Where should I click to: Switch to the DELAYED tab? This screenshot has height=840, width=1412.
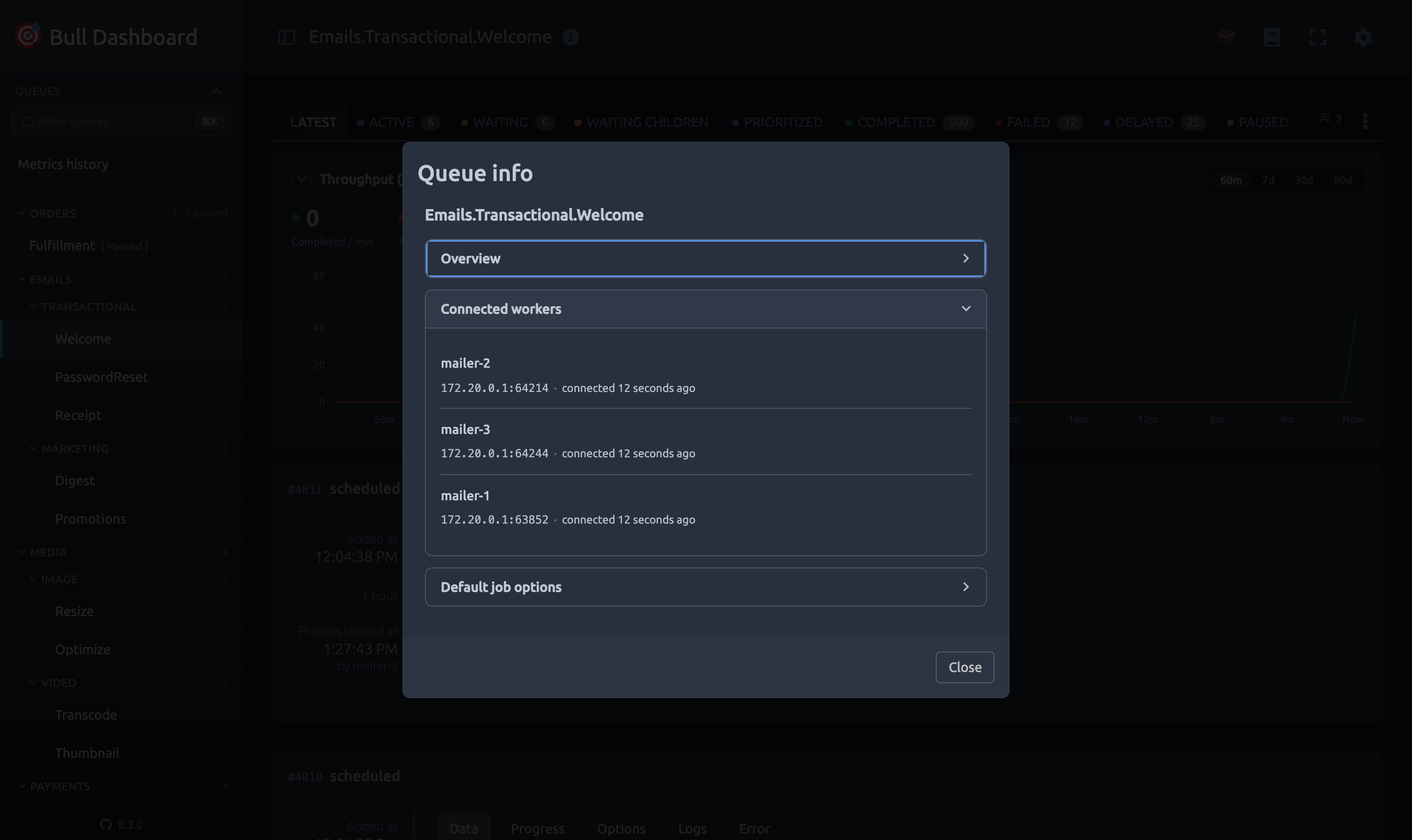click(x=1155, y=122)
